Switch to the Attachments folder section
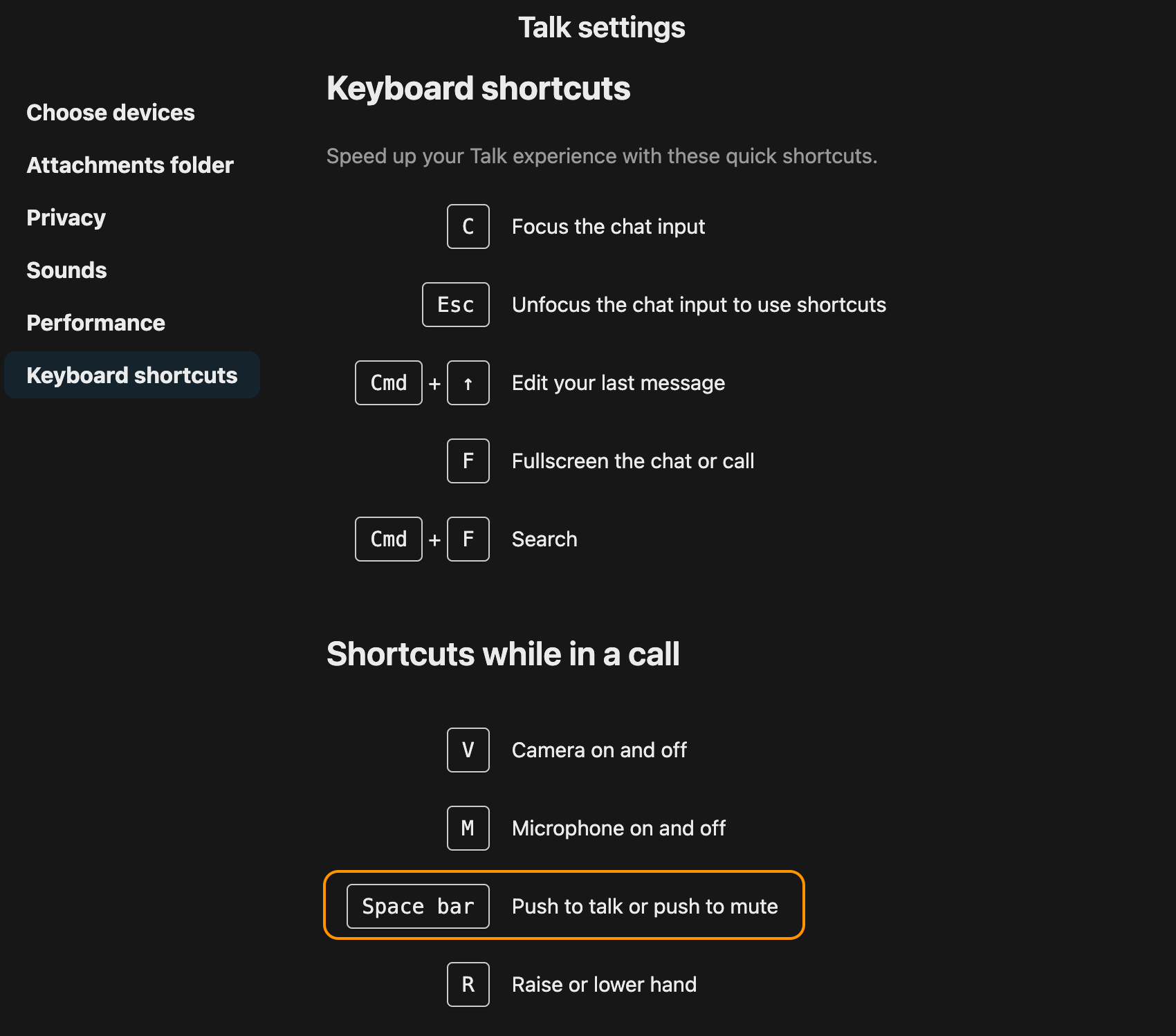Image resolution: width=1176 pixels, height=1036 pixels. click(130, 165)
